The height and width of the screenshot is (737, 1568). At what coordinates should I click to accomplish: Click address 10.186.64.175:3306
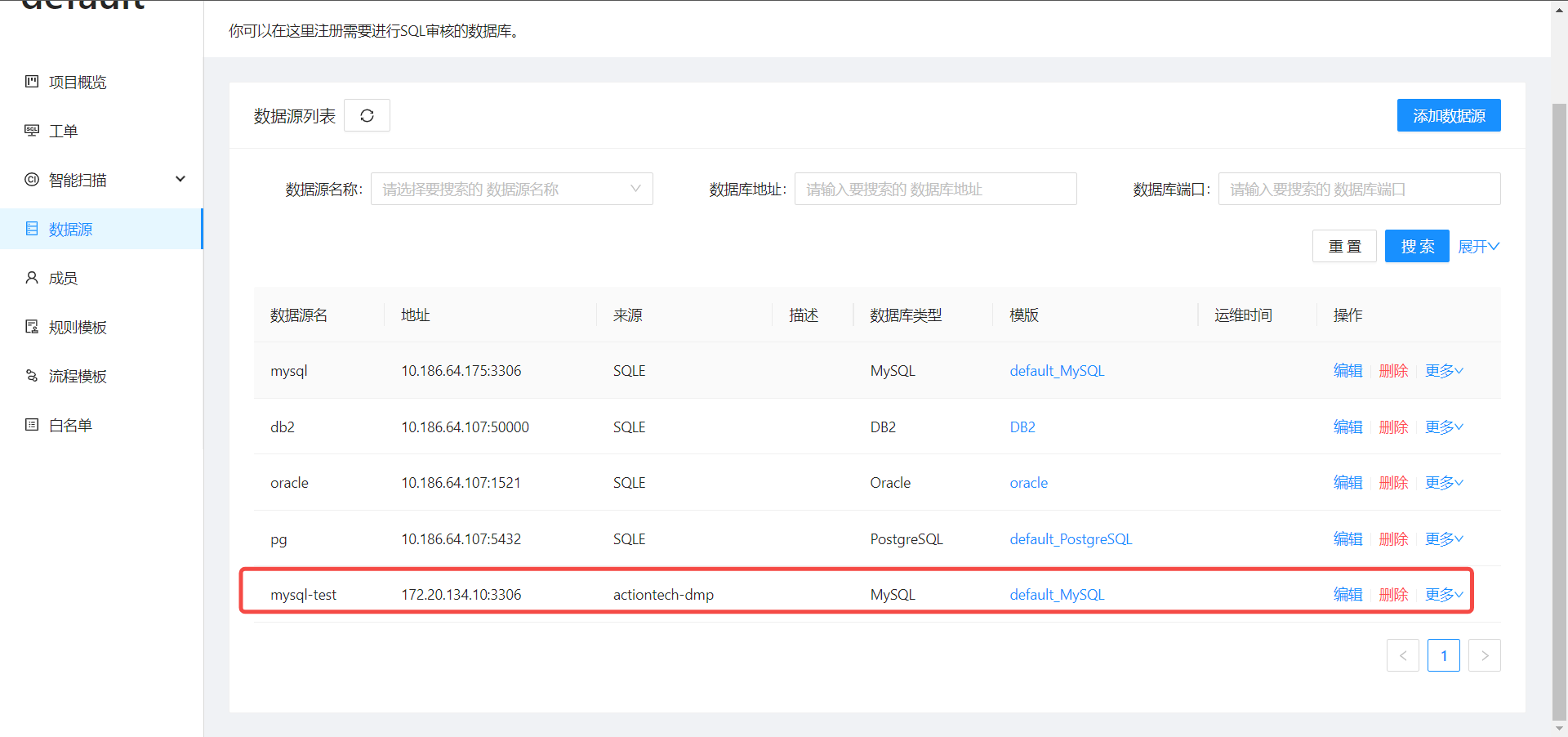click(461, 370)
